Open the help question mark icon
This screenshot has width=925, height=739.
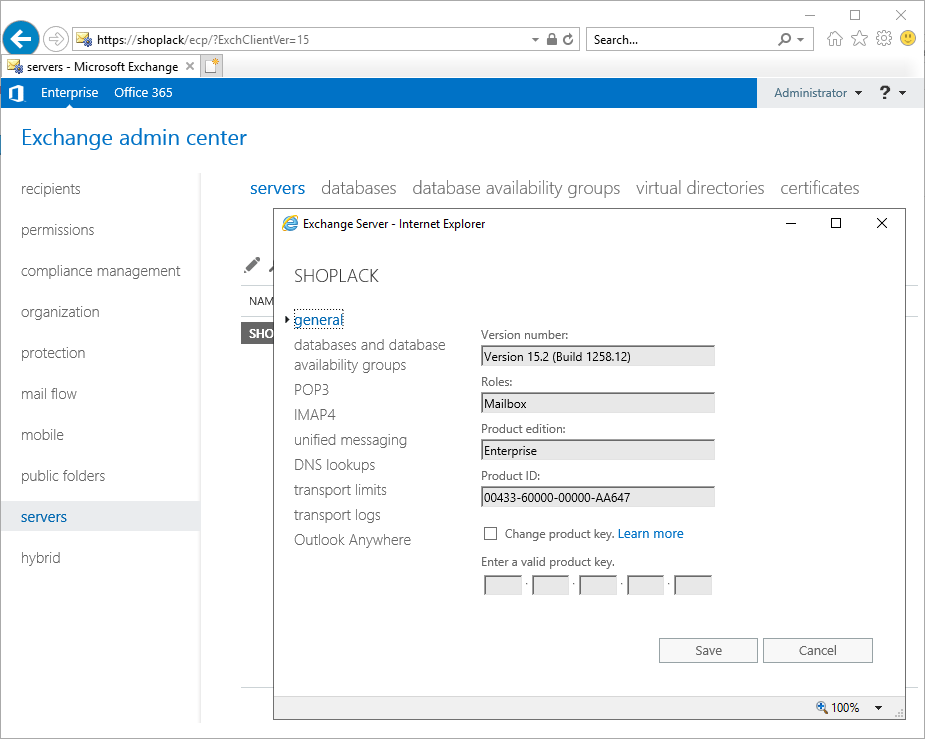coord(884,93)
